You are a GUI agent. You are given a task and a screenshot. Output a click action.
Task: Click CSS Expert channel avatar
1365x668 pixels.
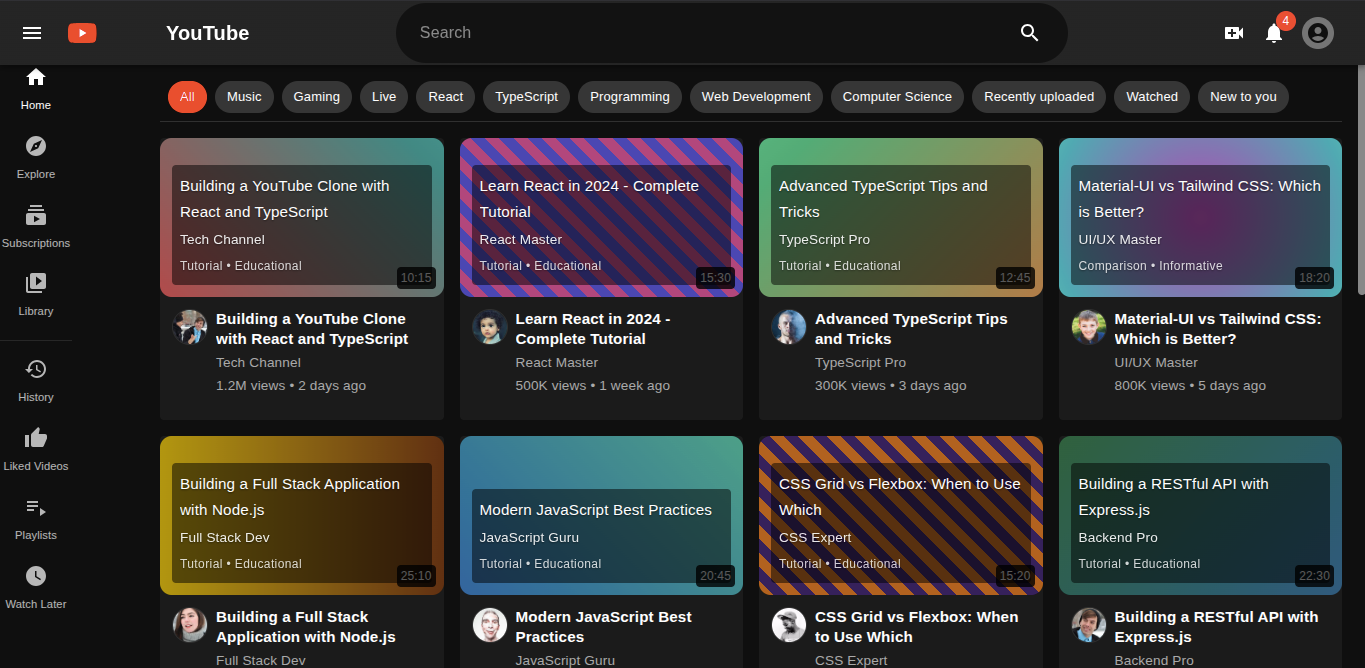pos(789,625)
